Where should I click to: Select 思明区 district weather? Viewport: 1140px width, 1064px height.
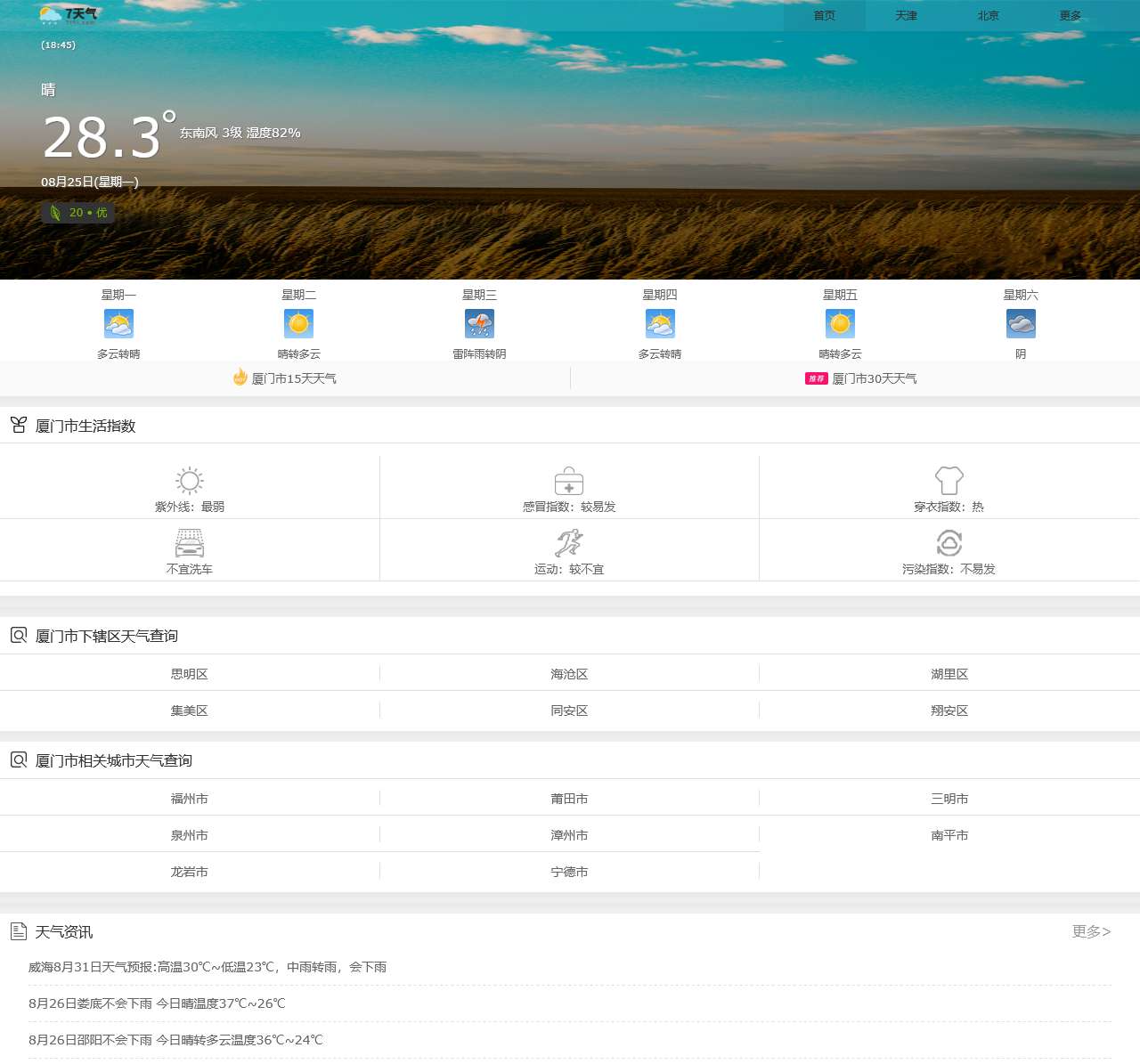[x=190, y=674]
